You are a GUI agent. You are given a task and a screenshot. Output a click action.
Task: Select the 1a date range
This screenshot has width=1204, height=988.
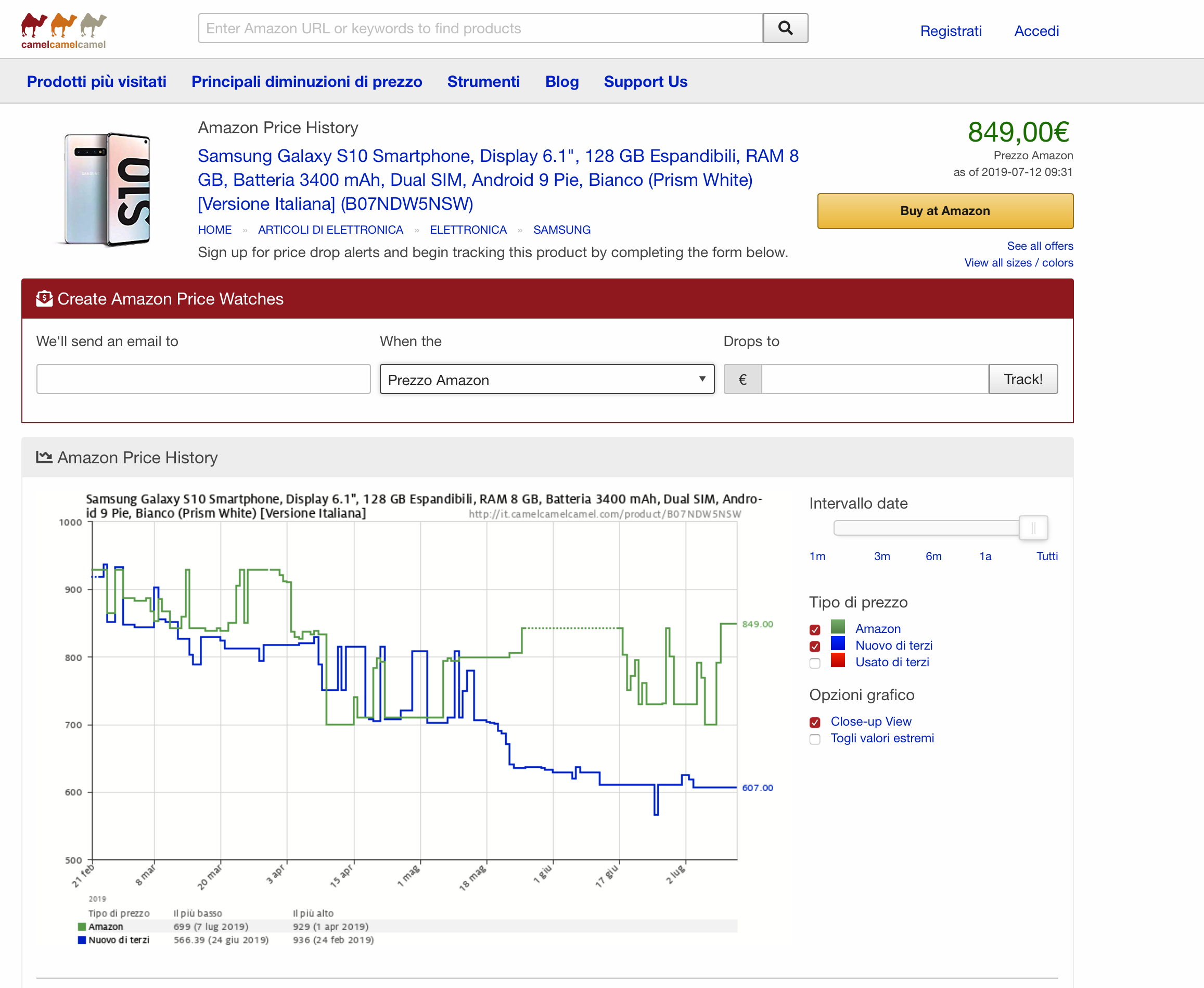tap(985, 556)
